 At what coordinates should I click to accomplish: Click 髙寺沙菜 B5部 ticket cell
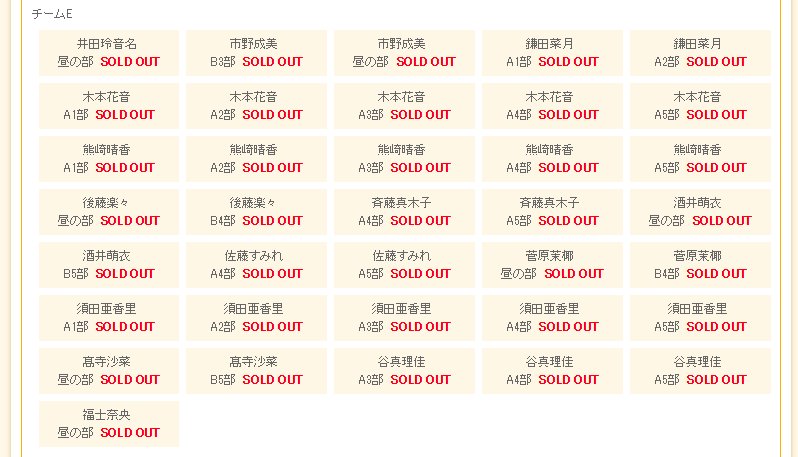[256, 370]
